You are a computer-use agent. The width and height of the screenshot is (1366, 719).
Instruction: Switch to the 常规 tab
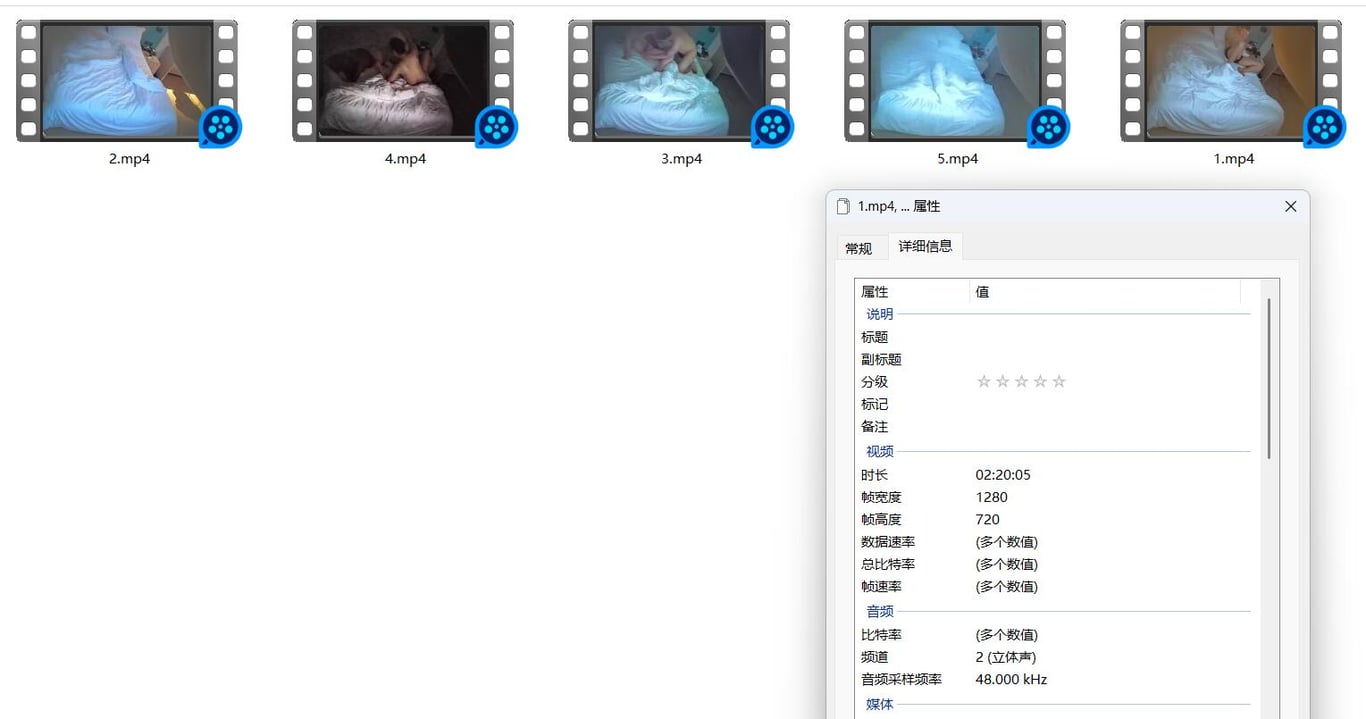coord(858,248)
